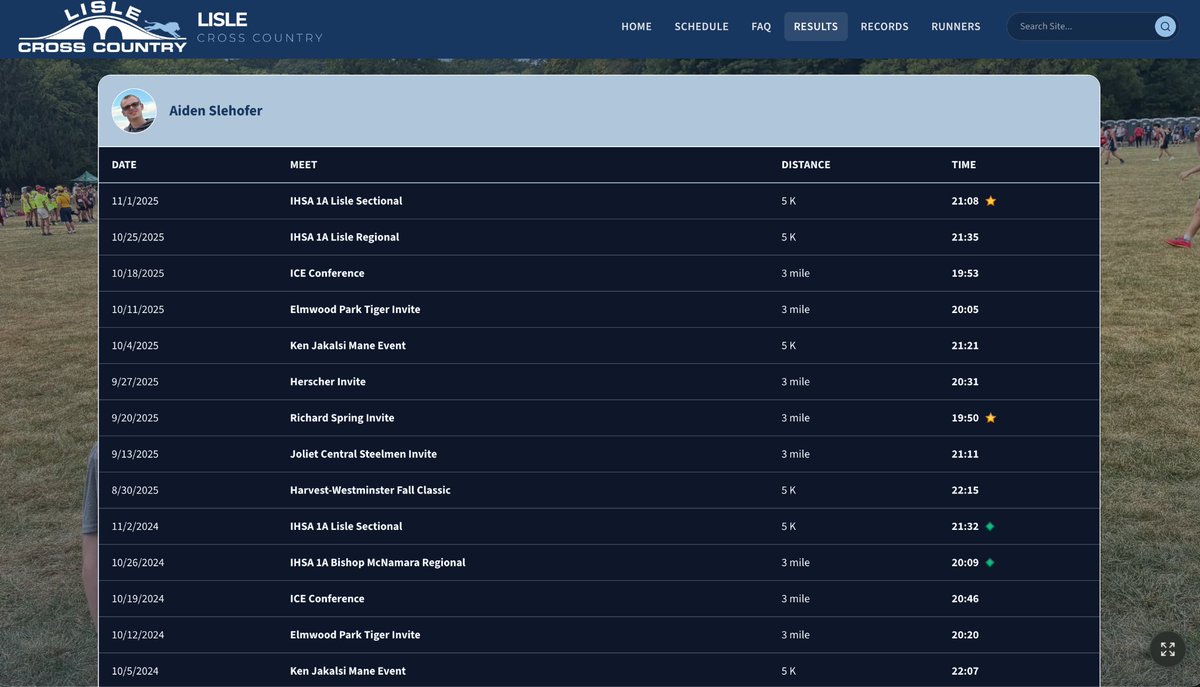Click the gold star beside 19:50
This screenshot has width=1200, height=687.
pyautogui.click(x=991, y=418)
